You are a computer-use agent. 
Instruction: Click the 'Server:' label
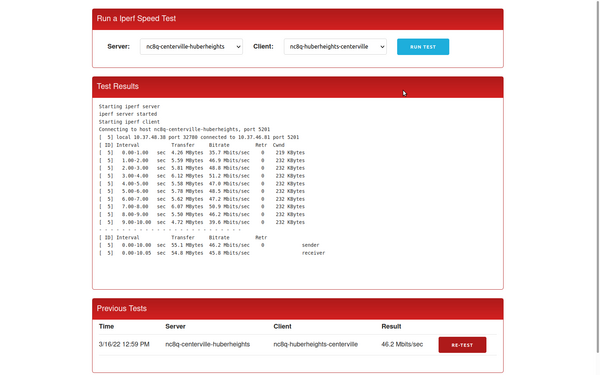pyautogui.click(x=119, y=47)
